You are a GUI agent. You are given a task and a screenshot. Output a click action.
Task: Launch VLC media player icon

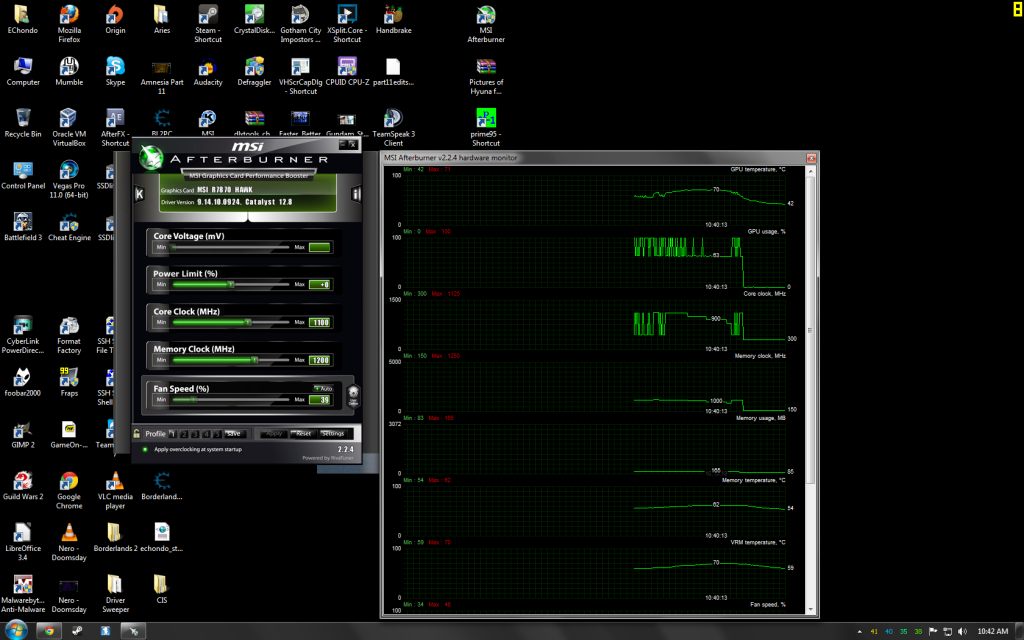tap(115, 490)
